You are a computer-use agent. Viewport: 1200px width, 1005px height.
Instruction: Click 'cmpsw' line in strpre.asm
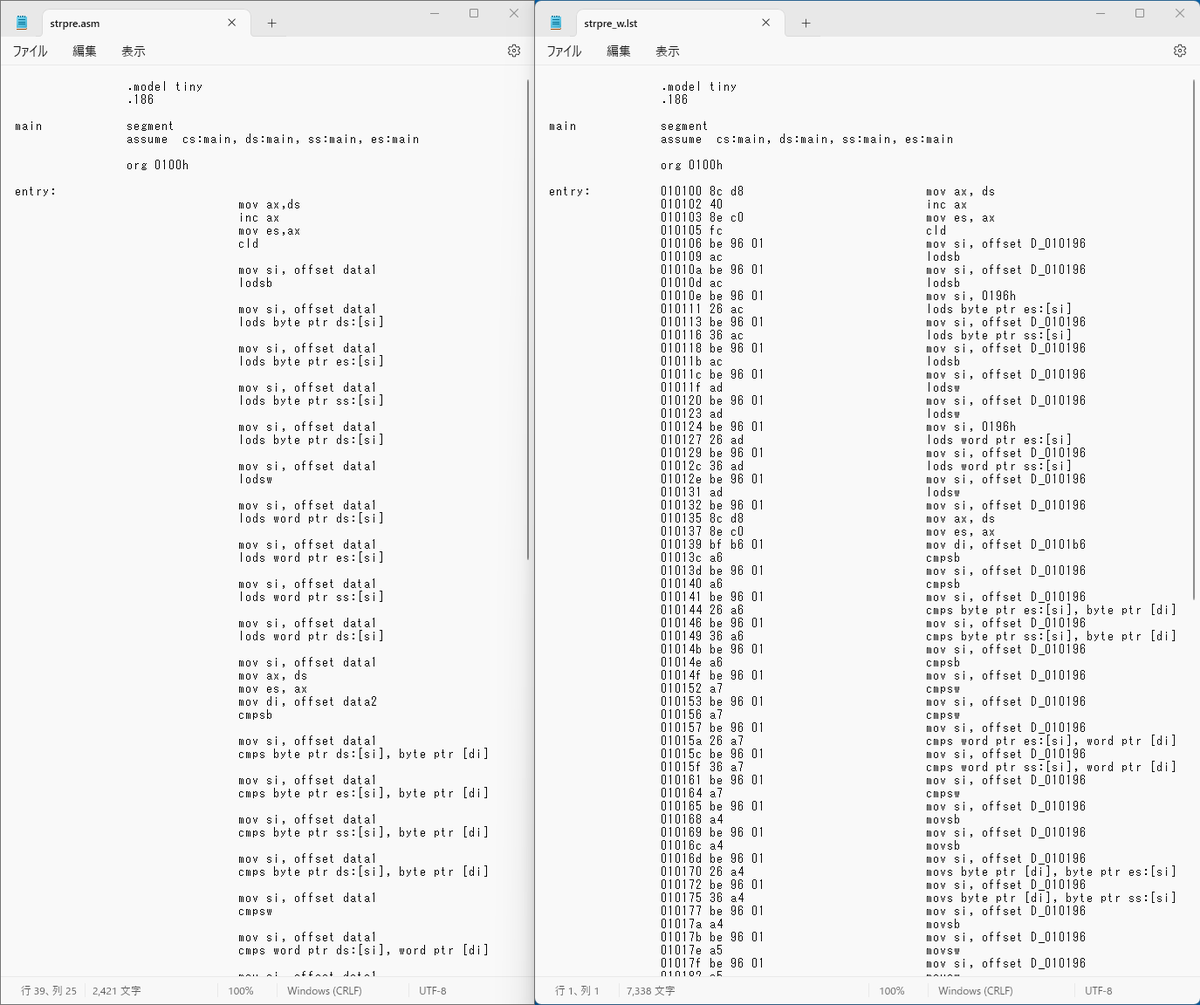coord(255,911)
